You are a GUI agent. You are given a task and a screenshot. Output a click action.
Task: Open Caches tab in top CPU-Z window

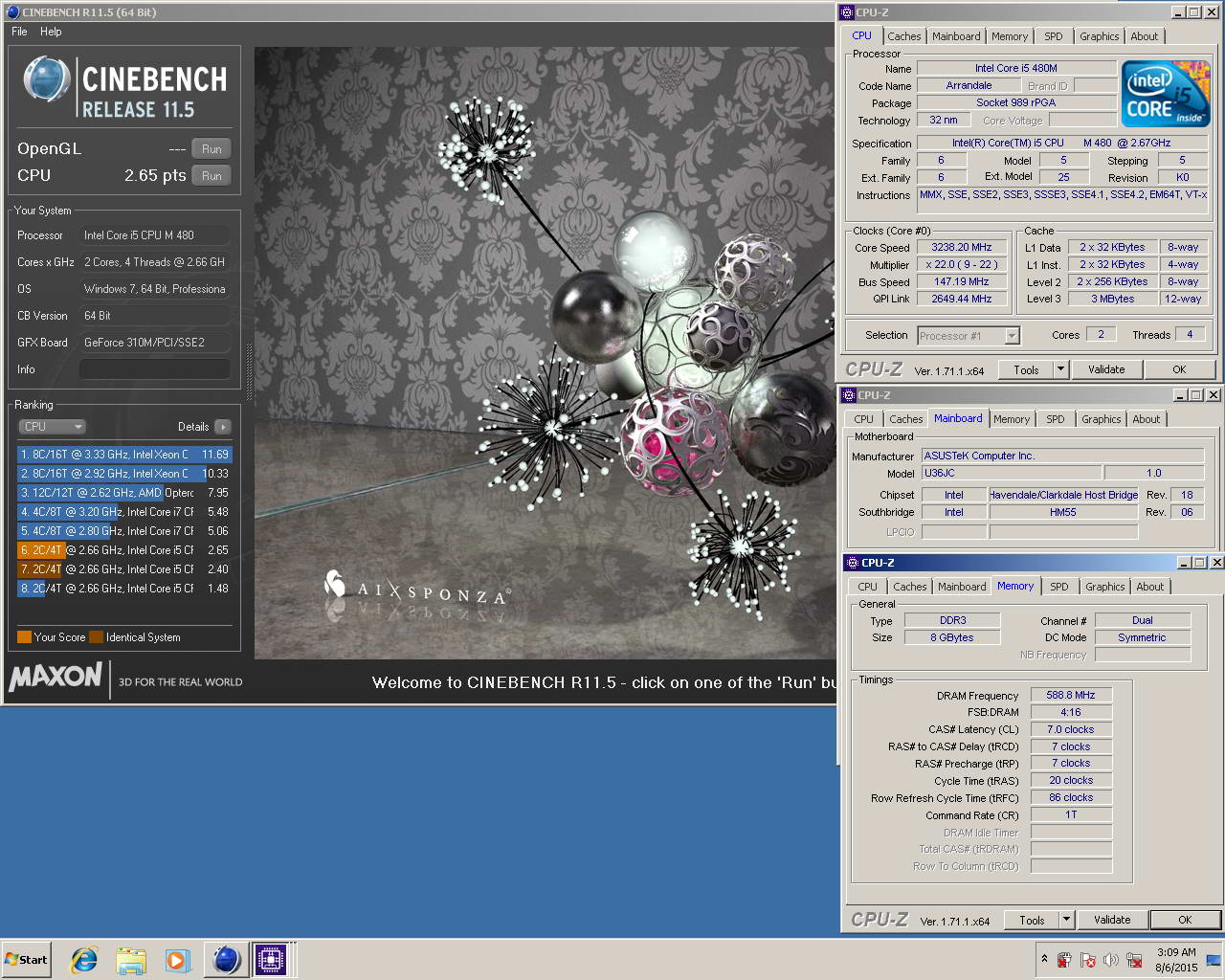click(903, 36)
